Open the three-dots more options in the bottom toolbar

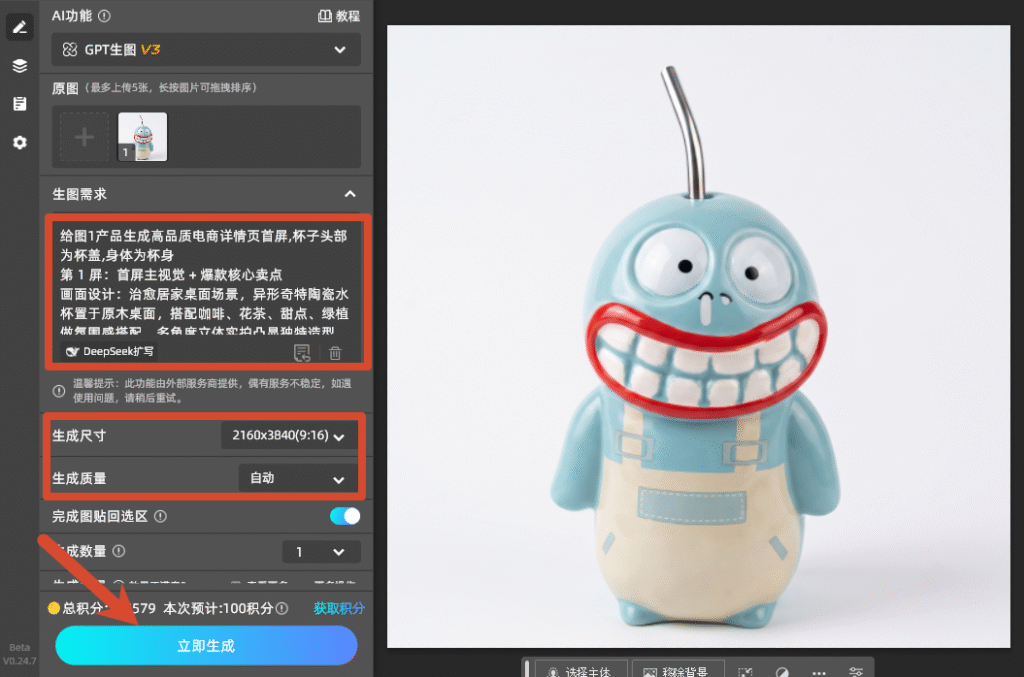pyautogui.click(x=819, y=672)
